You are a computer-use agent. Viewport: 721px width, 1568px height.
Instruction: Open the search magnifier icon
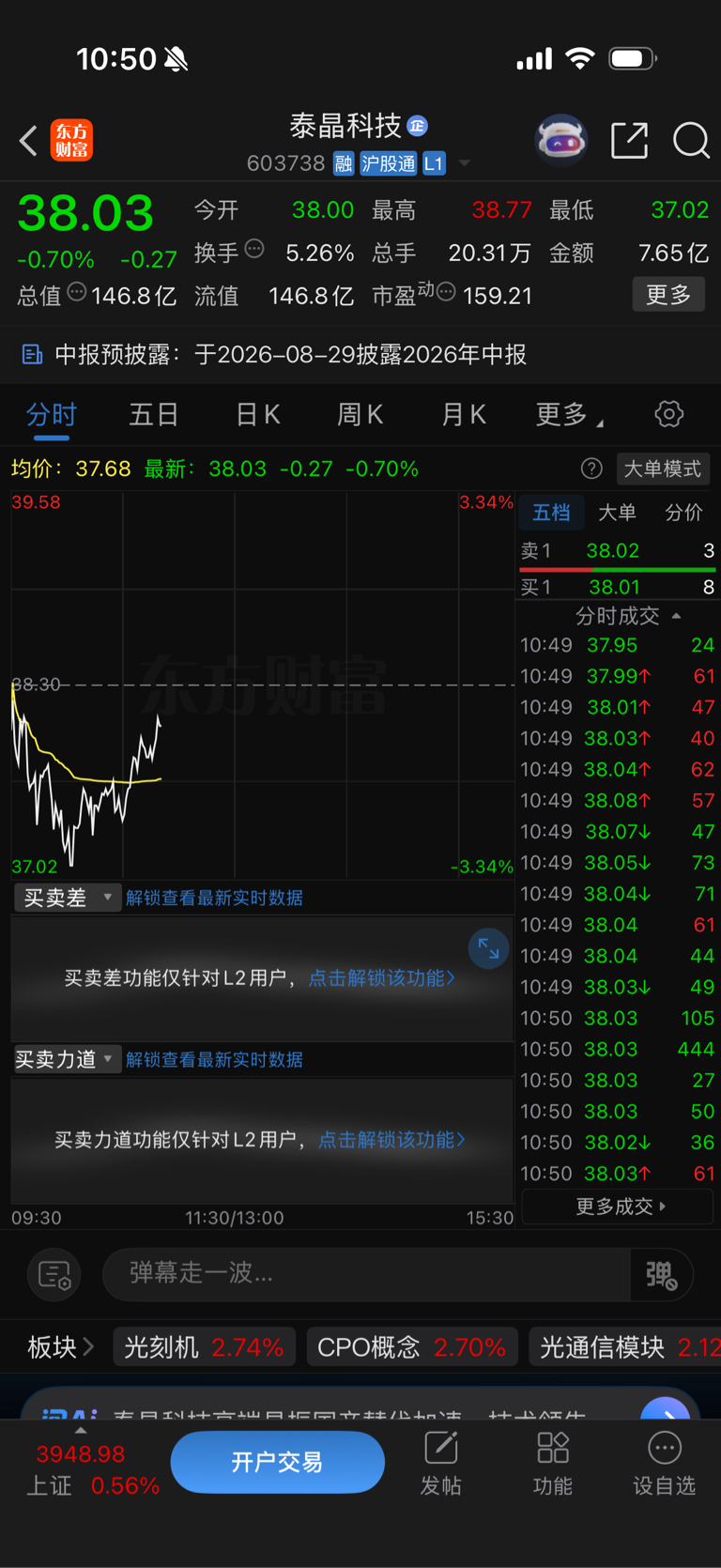[x=691, y=141]
